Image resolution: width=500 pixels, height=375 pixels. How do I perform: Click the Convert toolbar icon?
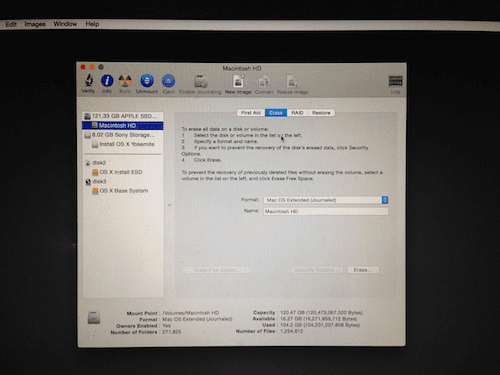tap(264, 81)
